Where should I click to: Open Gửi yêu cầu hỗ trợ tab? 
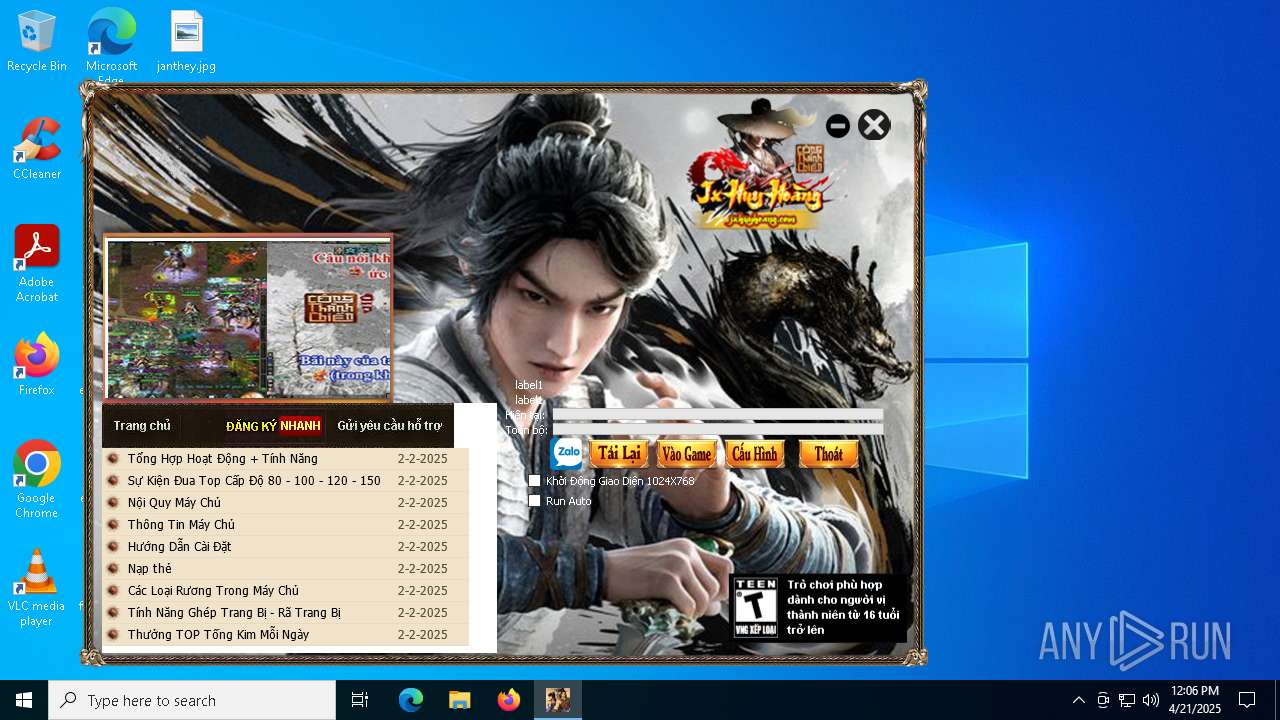(389, 426)
